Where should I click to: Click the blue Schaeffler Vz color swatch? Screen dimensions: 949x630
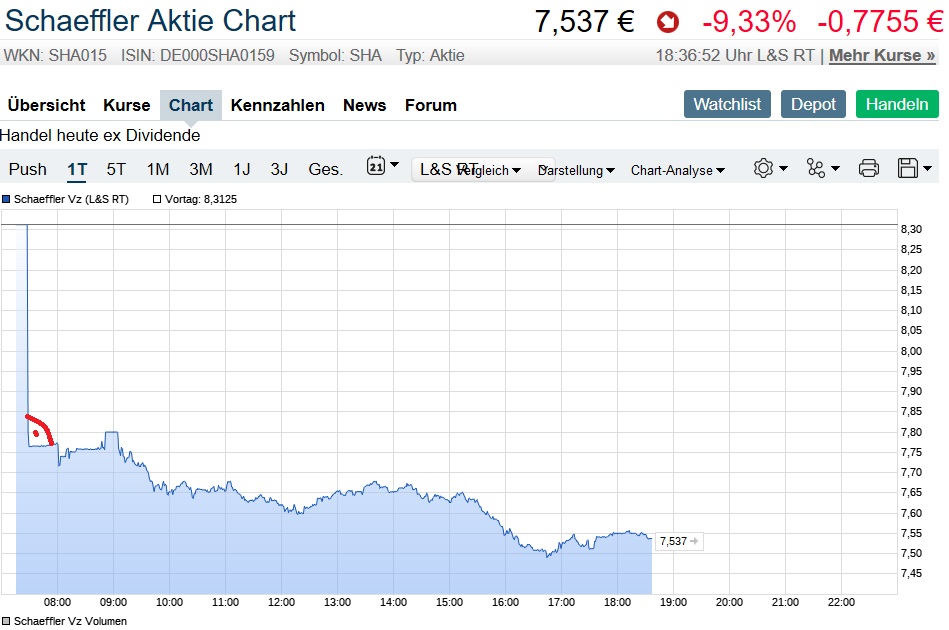pos(5,199)
